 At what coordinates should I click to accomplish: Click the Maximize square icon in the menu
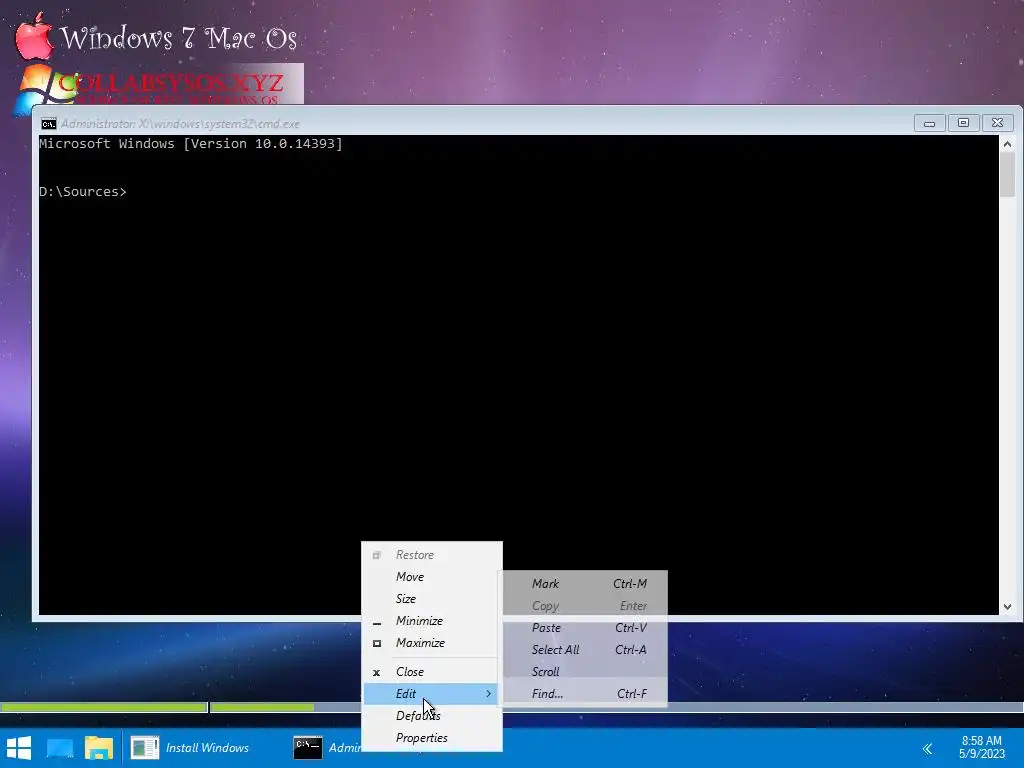coord(377,643)
